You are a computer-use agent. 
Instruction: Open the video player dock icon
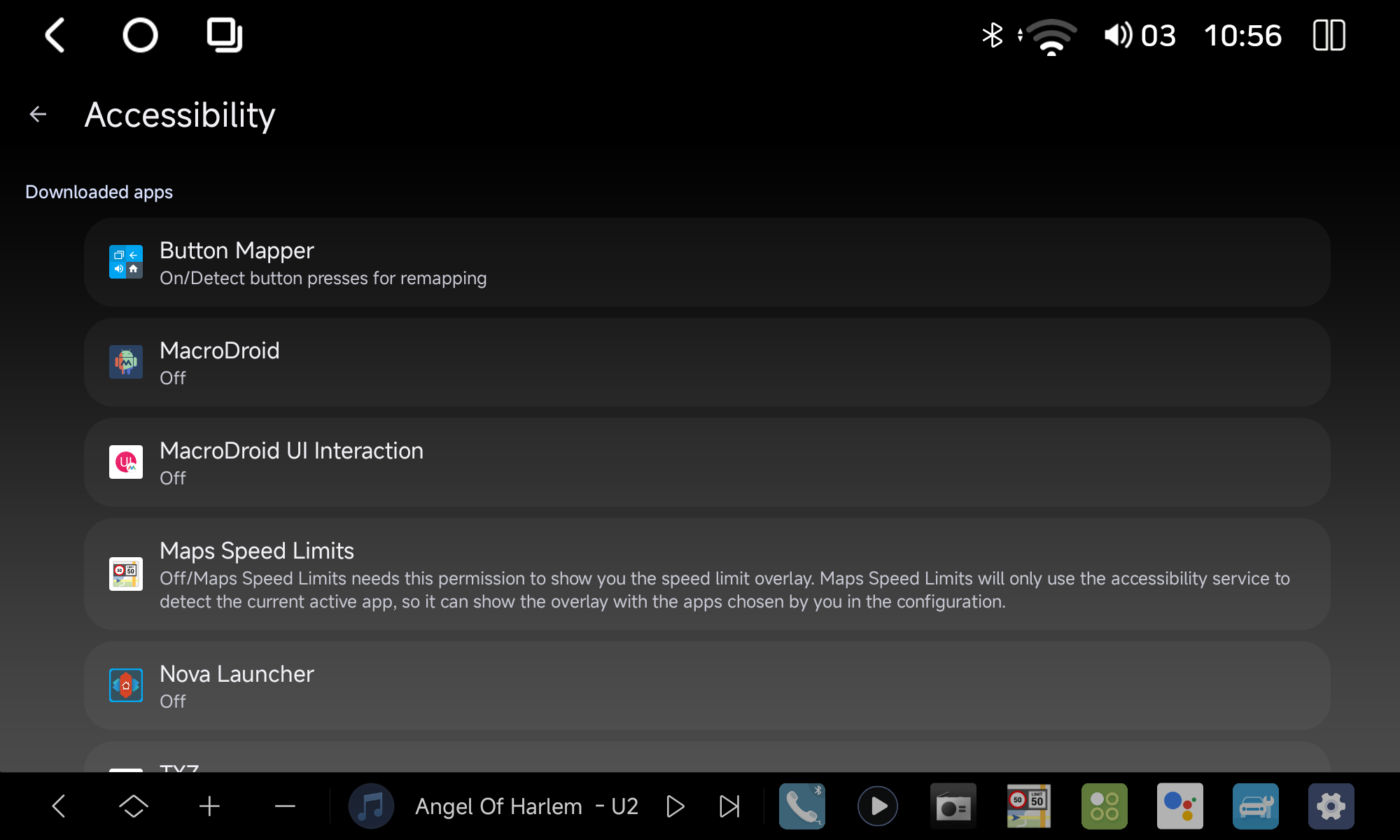(x=878, y=806)
